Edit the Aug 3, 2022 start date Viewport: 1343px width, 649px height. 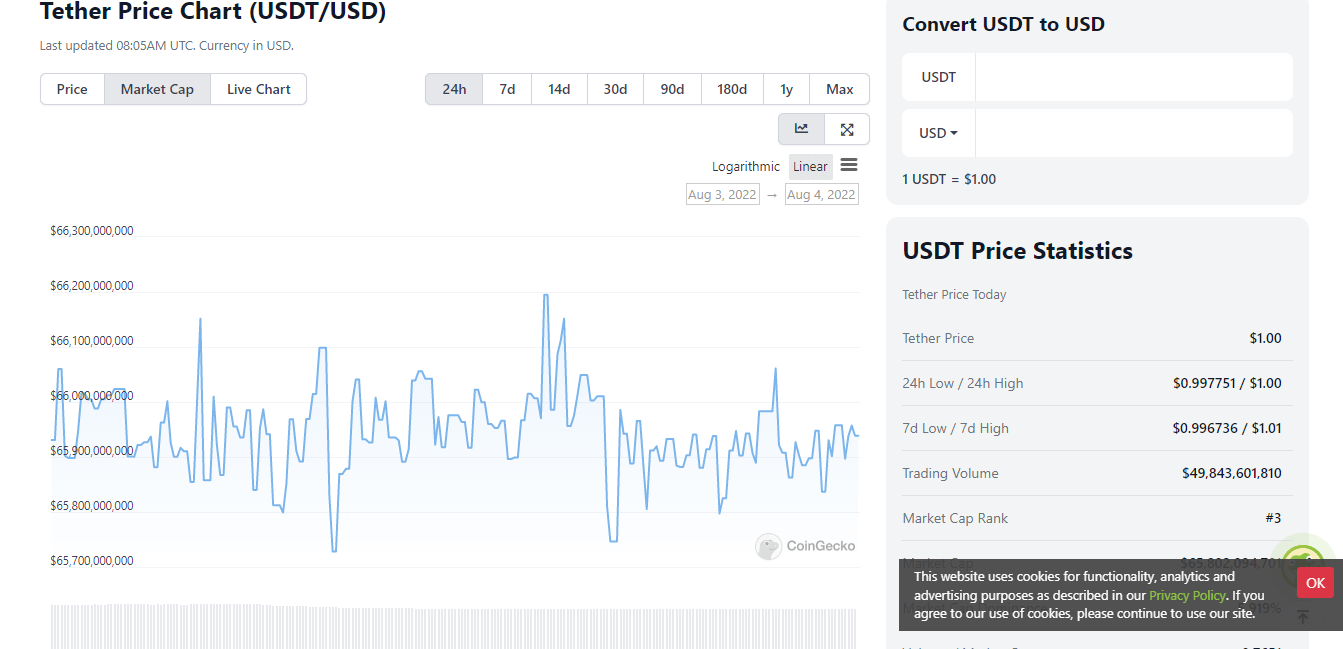722,195
